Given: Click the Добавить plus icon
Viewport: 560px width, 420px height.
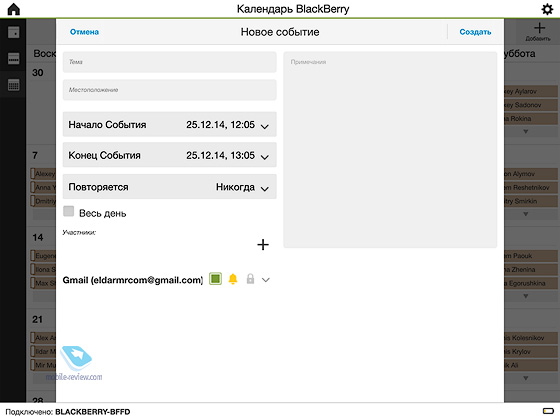Looking at the screenshot, I should [539, 28].
